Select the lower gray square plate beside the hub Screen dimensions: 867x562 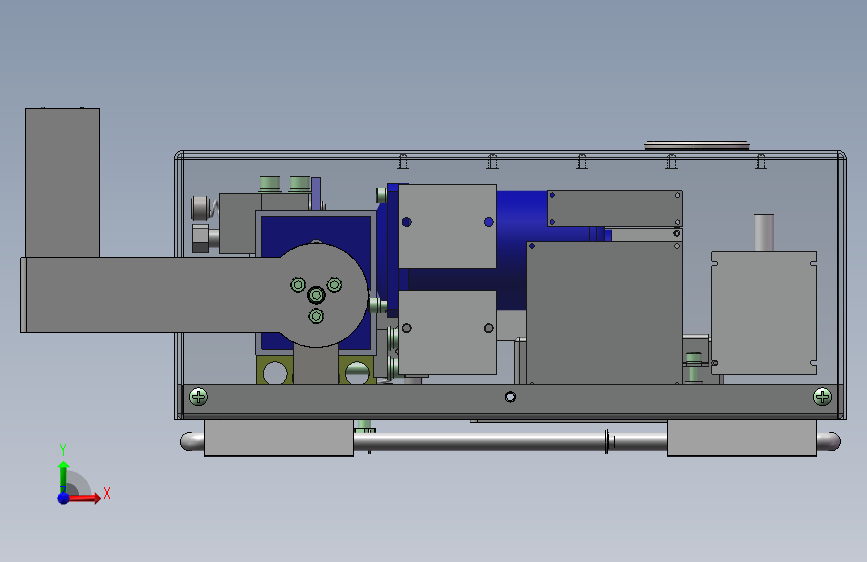pos(447,332)
